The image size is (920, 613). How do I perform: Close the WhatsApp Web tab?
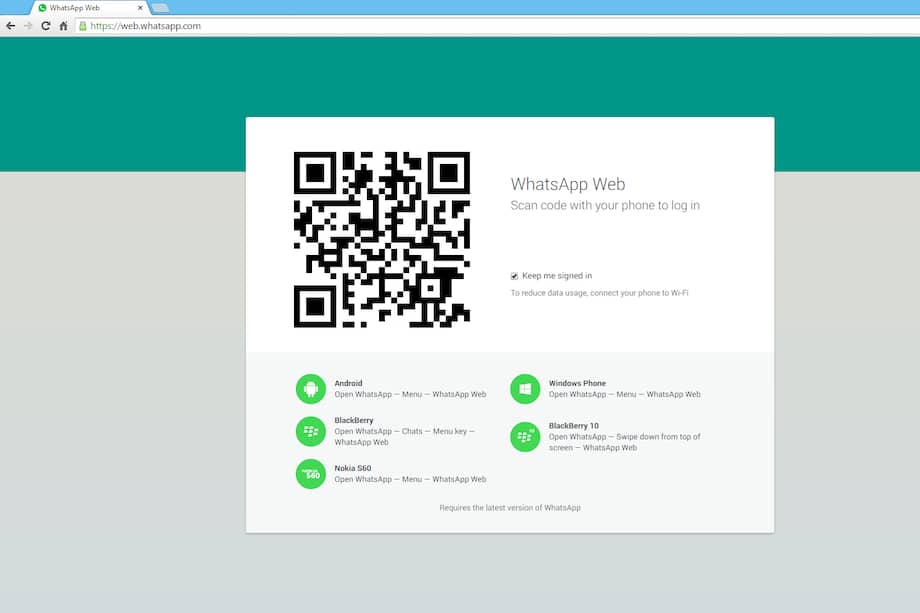tap(139, 7)
